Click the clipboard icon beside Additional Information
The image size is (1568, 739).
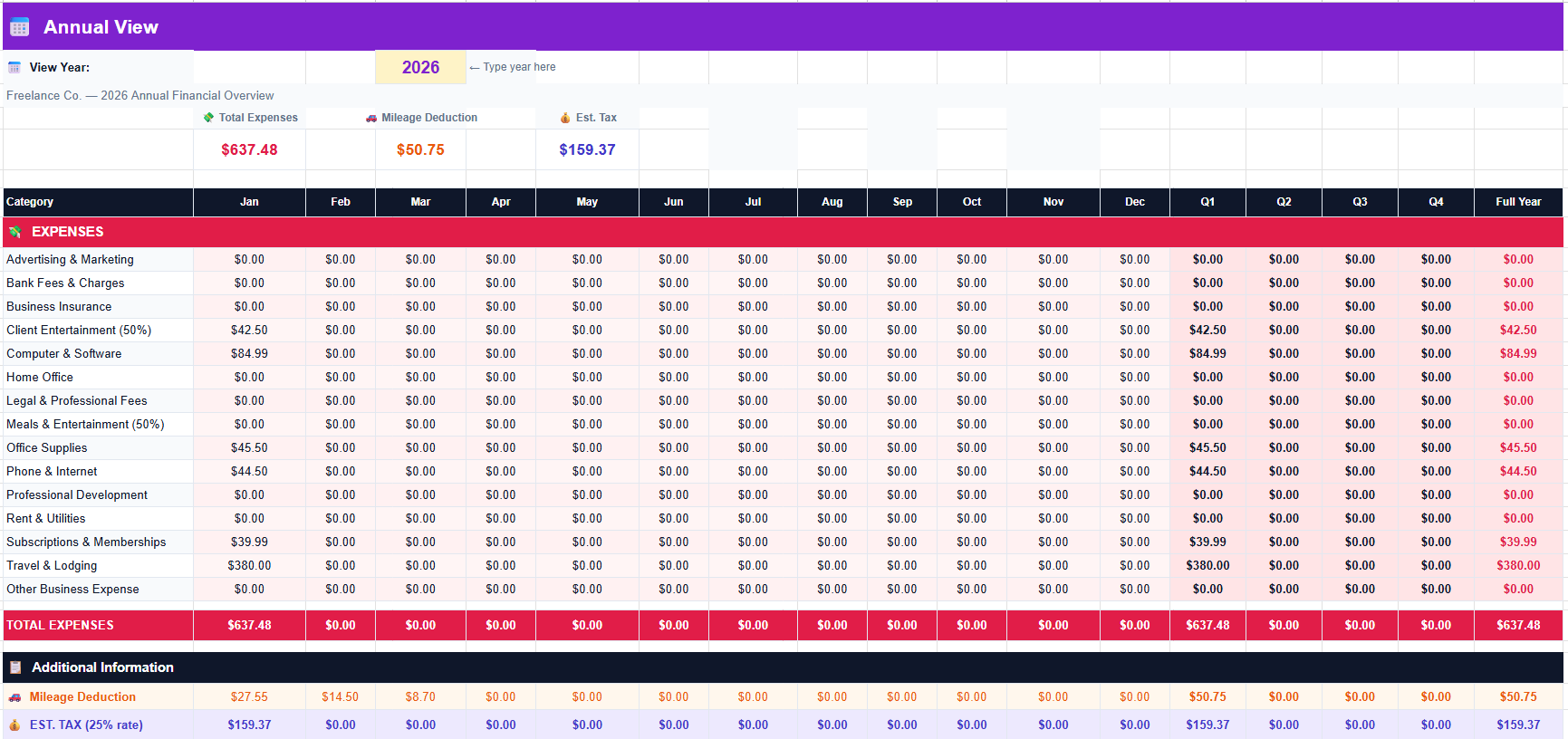(15, 667)
